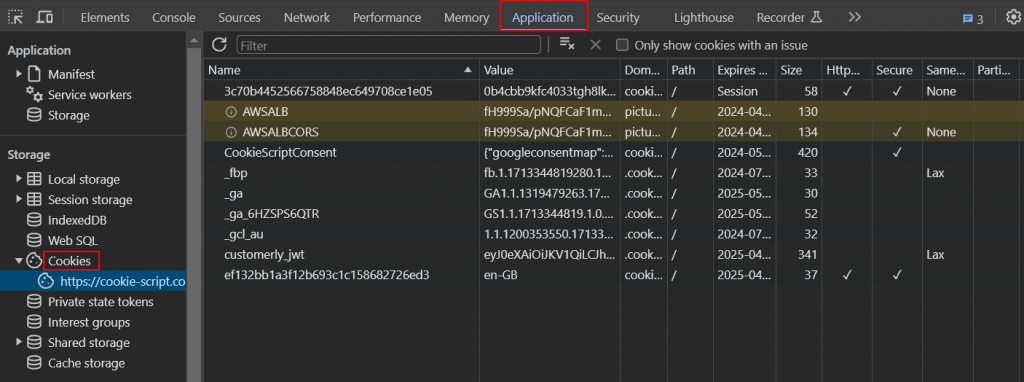Viewport: 1024px width, 382px height.
Task: Show more tabs via the chevron
Action: (855, 18)
